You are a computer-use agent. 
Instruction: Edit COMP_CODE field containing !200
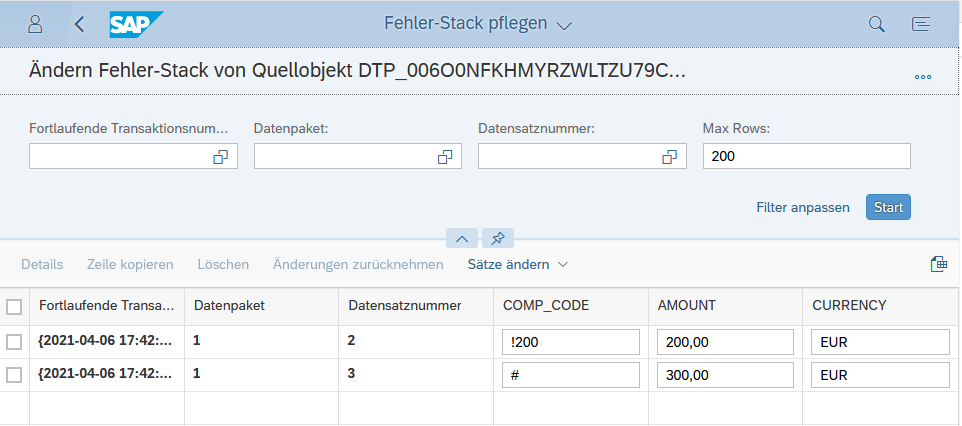click(571, 342)
